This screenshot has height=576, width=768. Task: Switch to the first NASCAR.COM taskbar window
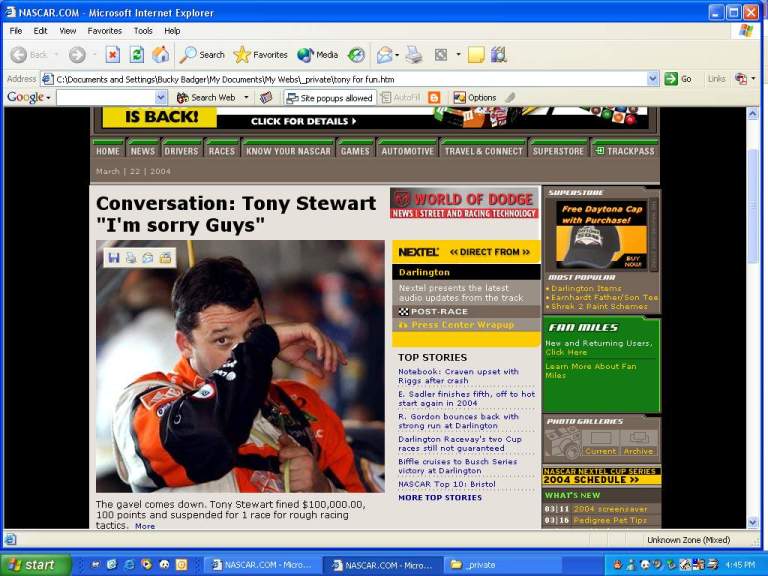click(262, 565)
